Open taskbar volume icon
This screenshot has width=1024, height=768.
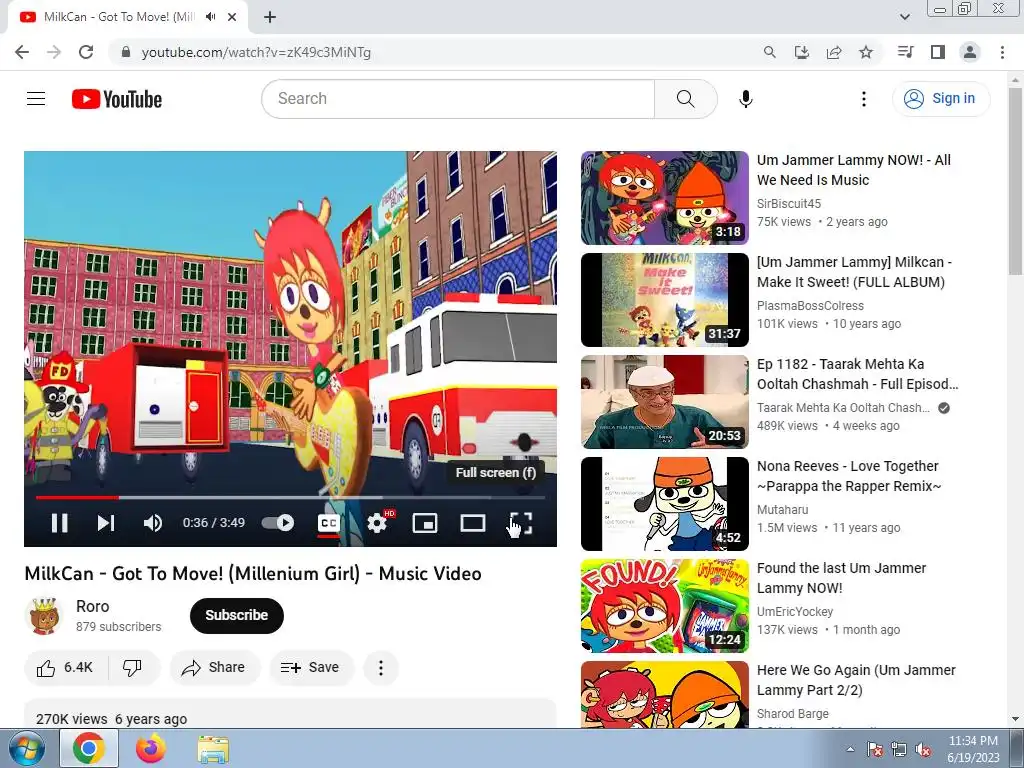[923, 750]
